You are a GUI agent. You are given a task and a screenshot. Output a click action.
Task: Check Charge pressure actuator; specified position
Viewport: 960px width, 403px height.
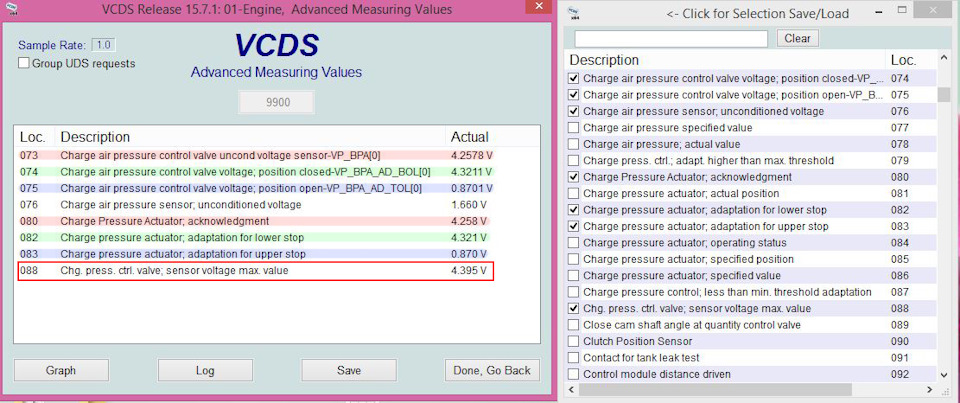573,259
